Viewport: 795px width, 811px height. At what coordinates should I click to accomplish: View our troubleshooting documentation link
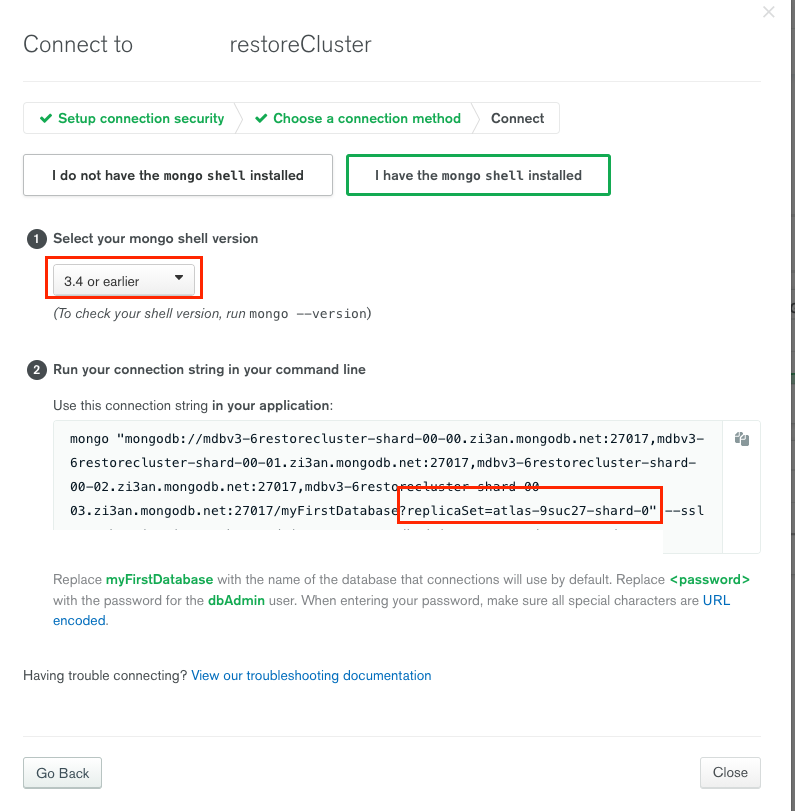(x=311, y=676)
